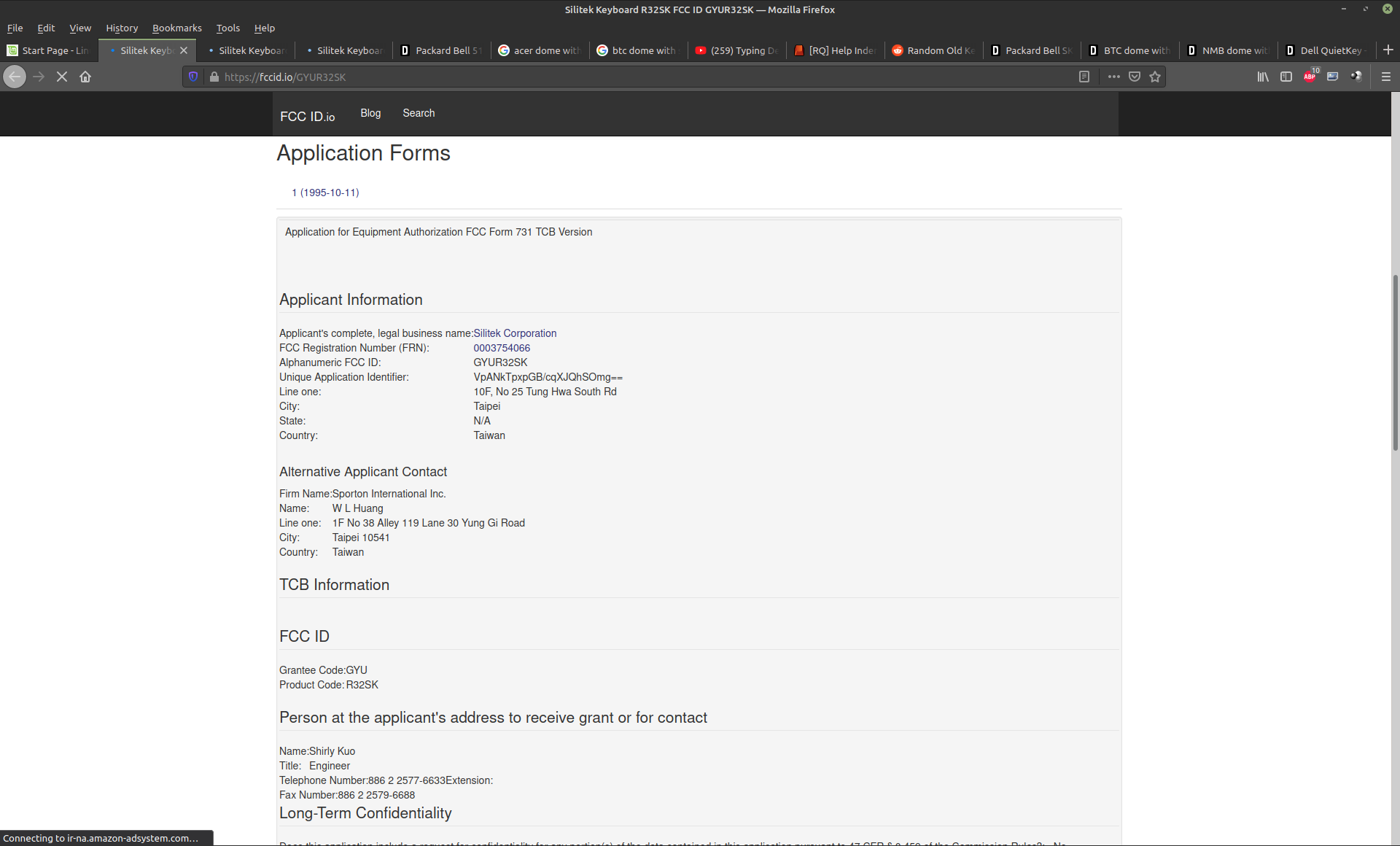1400x846 pixels.
Task: Click the tracking protection shield
Action: click(x=192, y=76)
